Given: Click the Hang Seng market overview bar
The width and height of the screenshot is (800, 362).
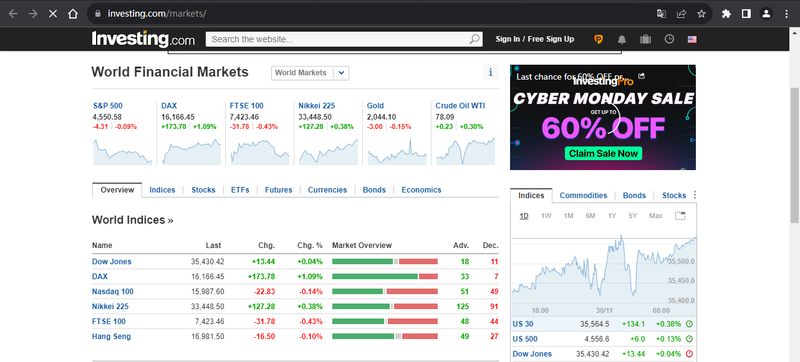Looking at the screenshot, I should point(385,337).
